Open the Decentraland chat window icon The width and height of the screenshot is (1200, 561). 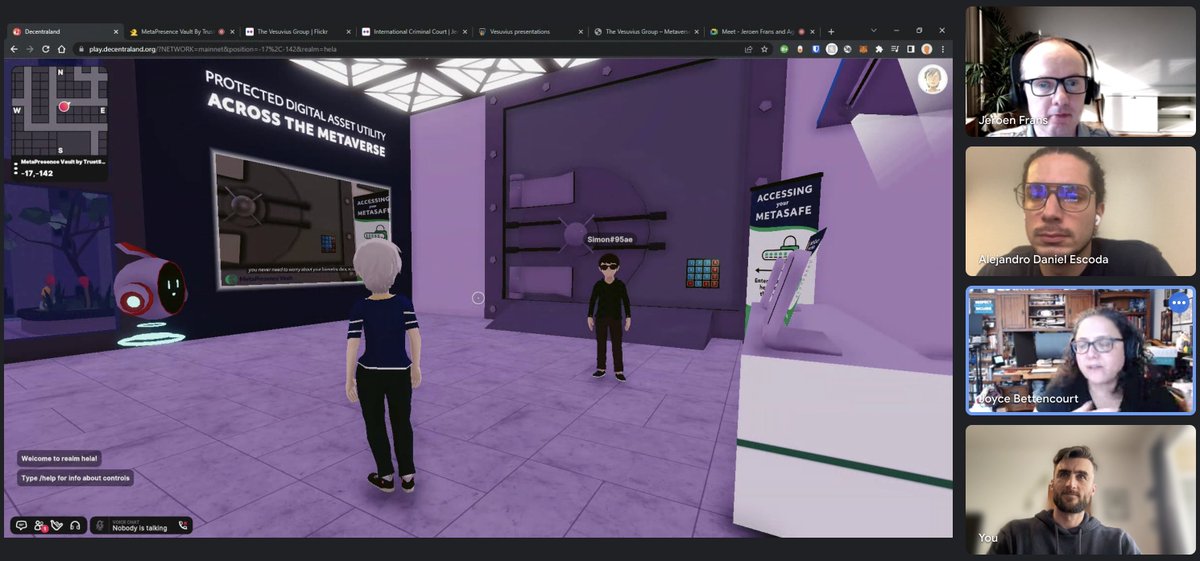pyautogui.click(x=21, y=525)
